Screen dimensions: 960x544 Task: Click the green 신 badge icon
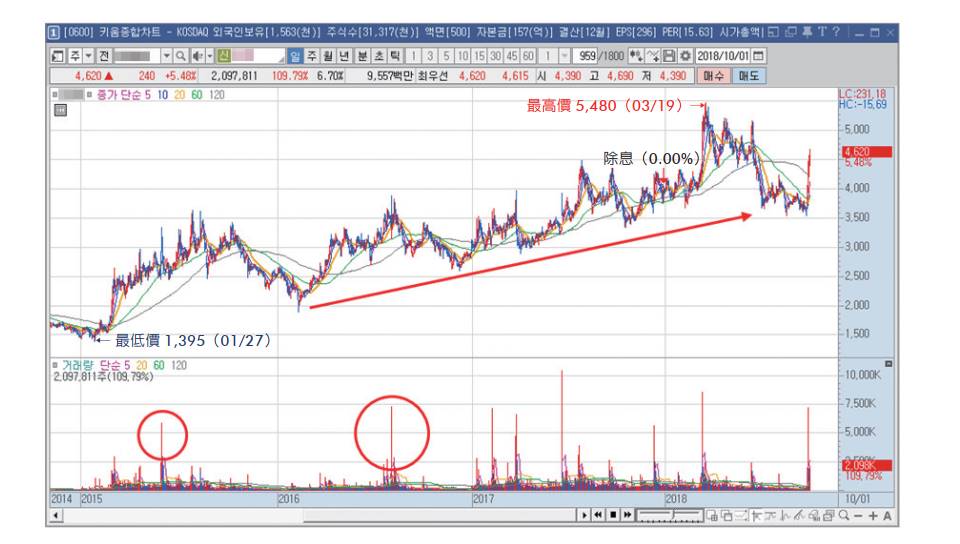pos(223,56)
